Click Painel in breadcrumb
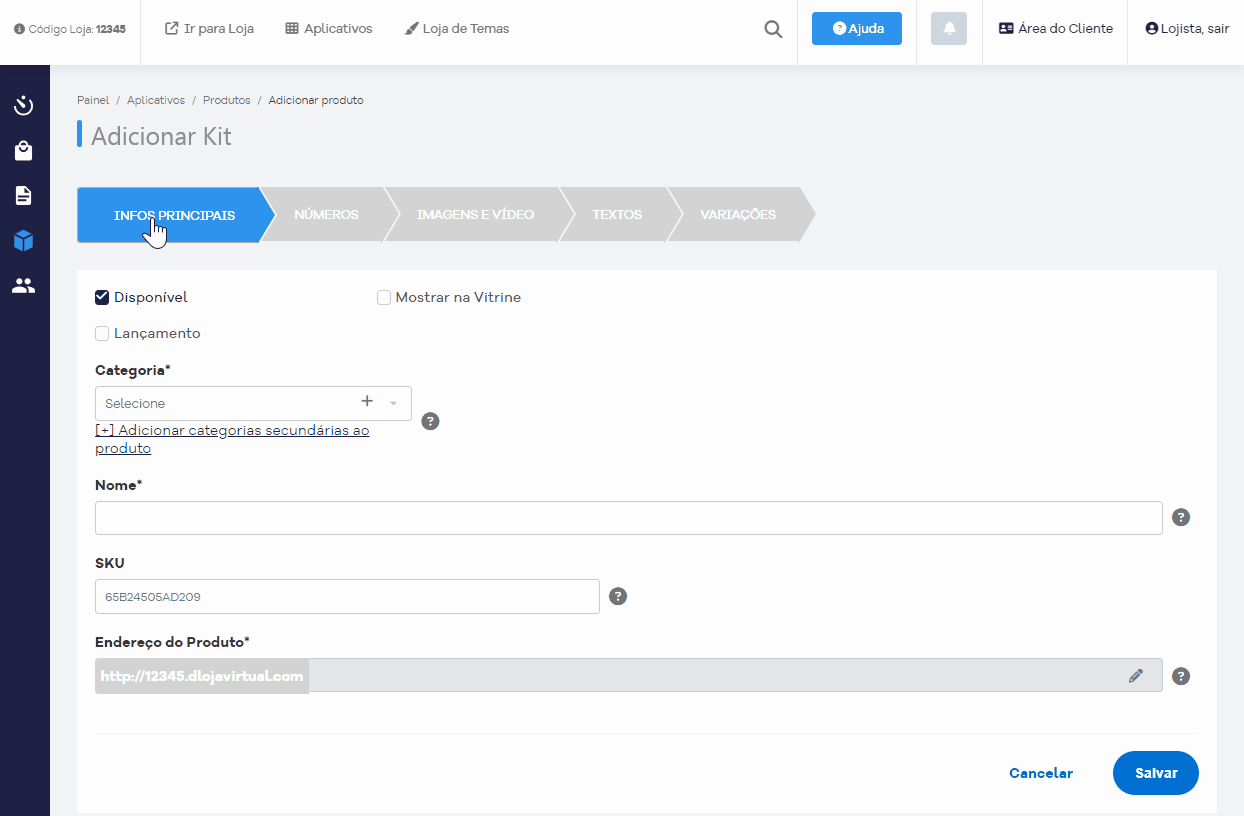 93,100
